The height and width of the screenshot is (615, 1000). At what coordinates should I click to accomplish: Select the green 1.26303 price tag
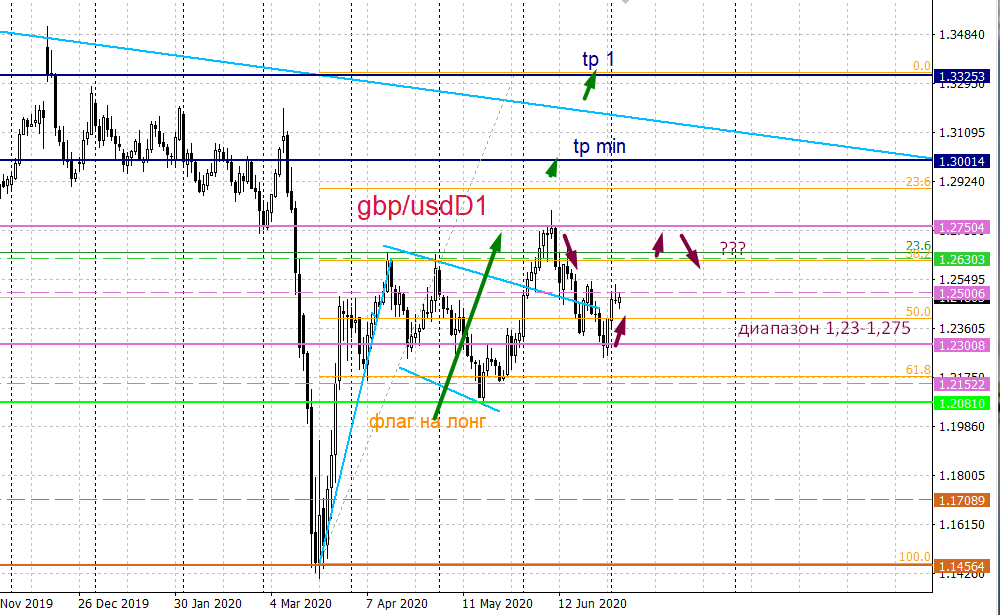[x=962, y=260]
